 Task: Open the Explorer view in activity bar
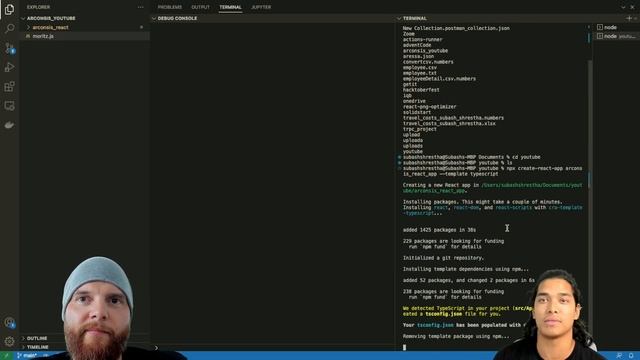coord(9,9)
